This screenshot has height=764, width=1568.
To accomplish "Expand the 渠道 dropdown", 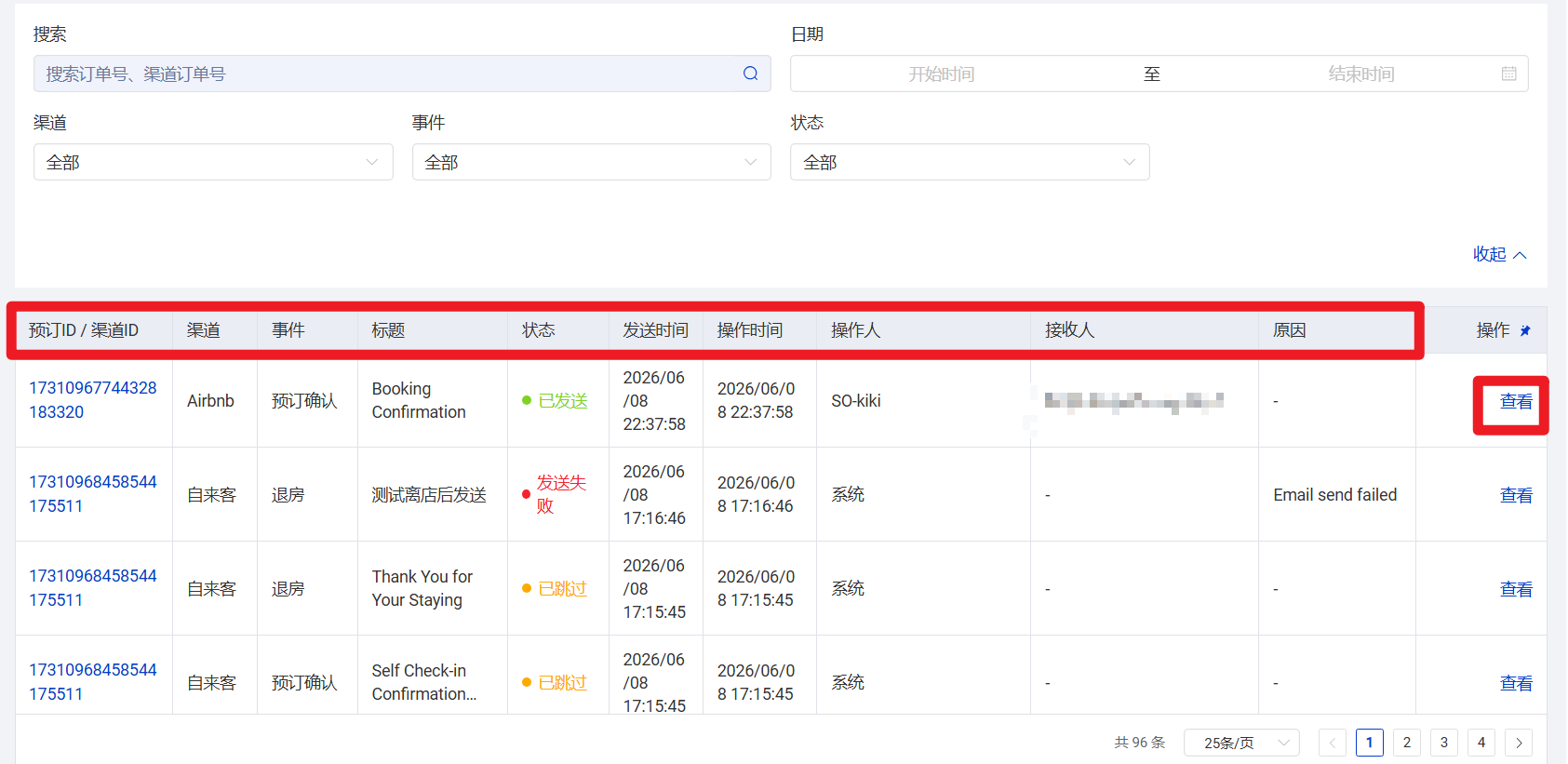I will 213,162.
